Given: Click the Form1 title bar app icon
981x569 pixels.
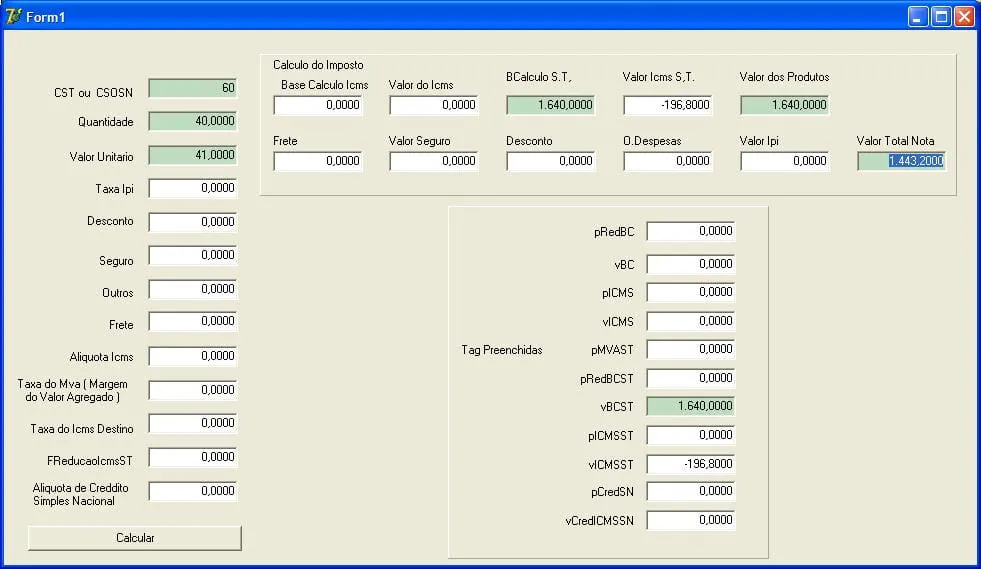Looking at the screenshot, I should [14, 16].
